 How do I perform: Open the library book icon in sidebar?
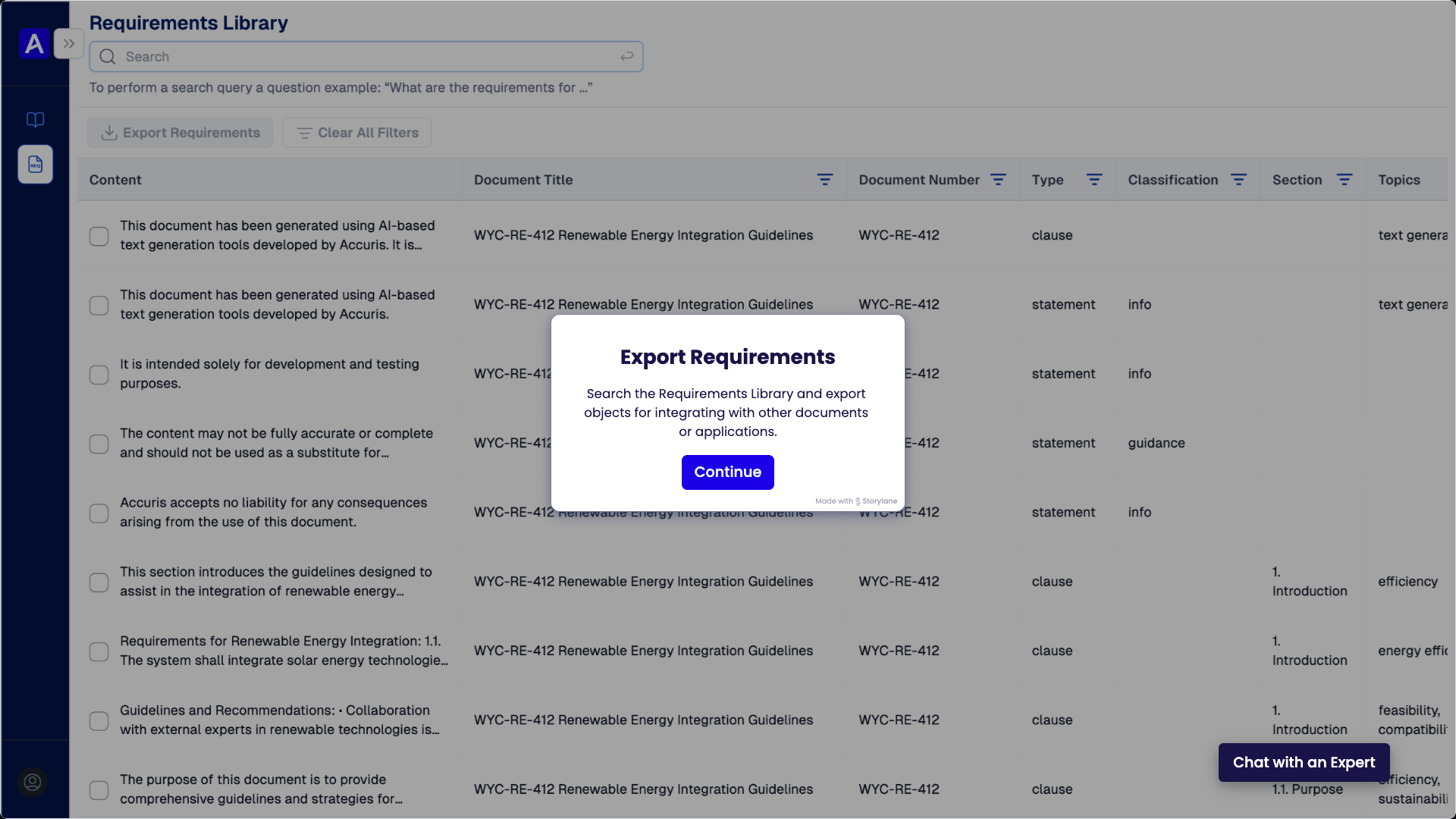35,120
